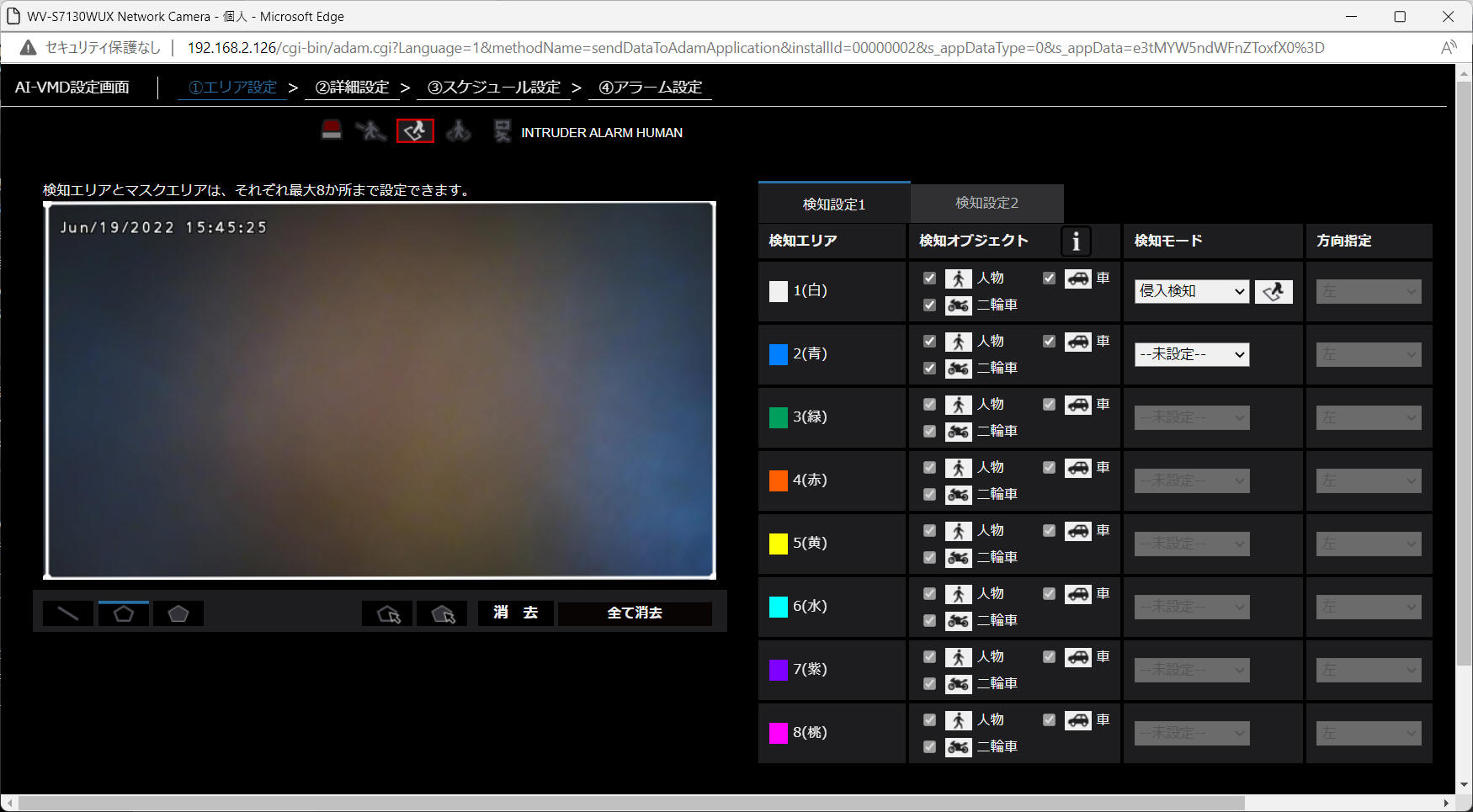The image size is (1473, 812).
Task: Click the motorcycle icon in area 1 row
Action: click(958, 305)
